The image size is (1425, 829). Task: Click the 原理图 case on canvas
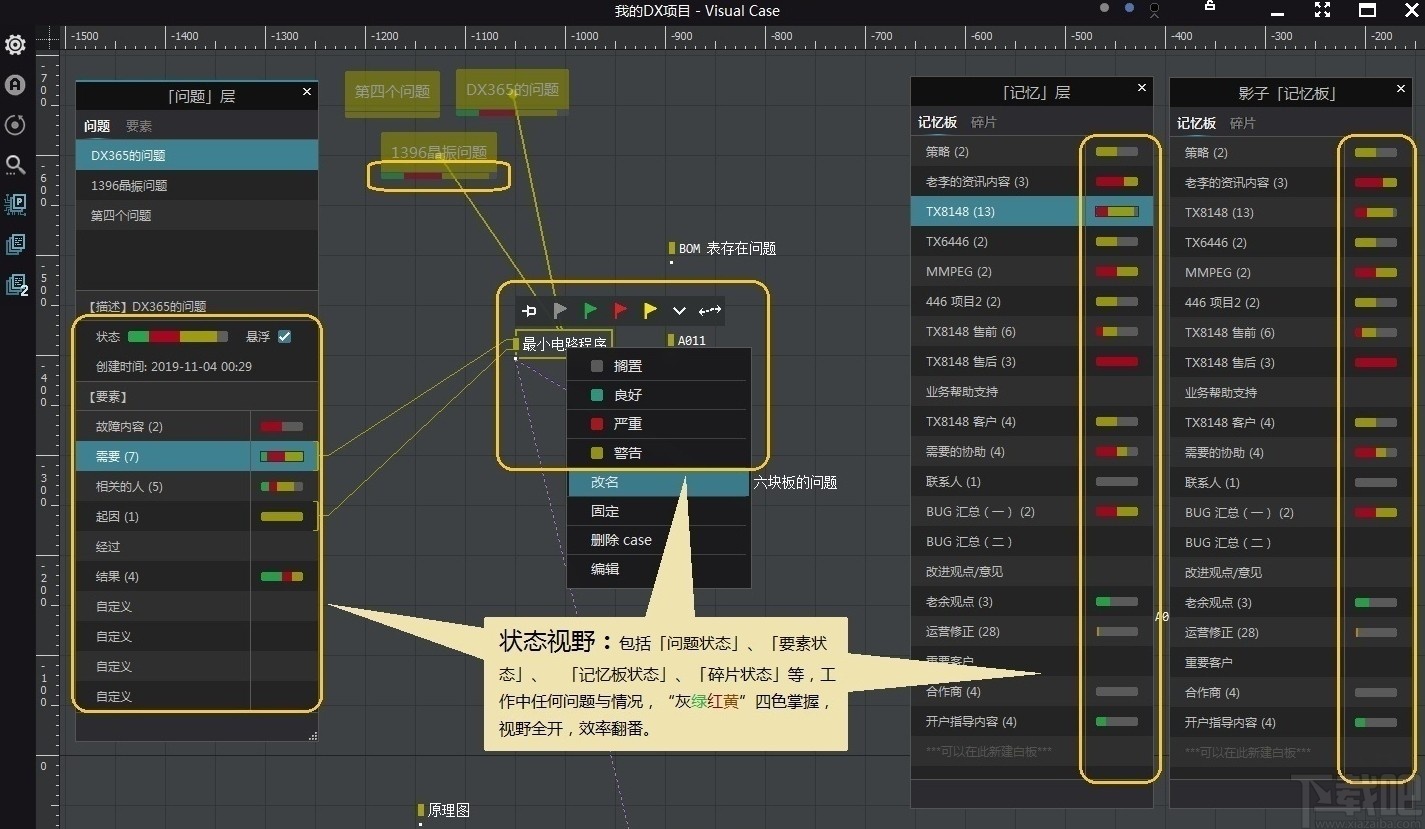(444, 811)
